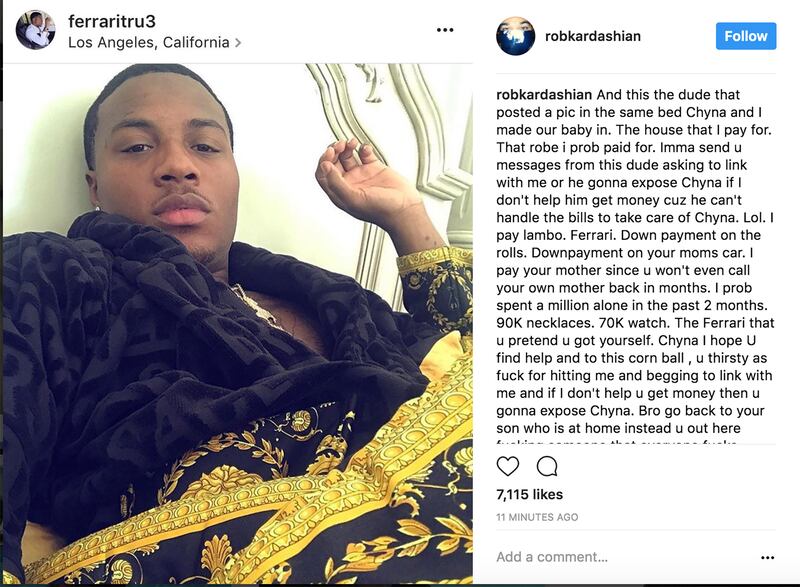Click the divider line under robkardashian header
800x587 pixels.
coord(636,73)
